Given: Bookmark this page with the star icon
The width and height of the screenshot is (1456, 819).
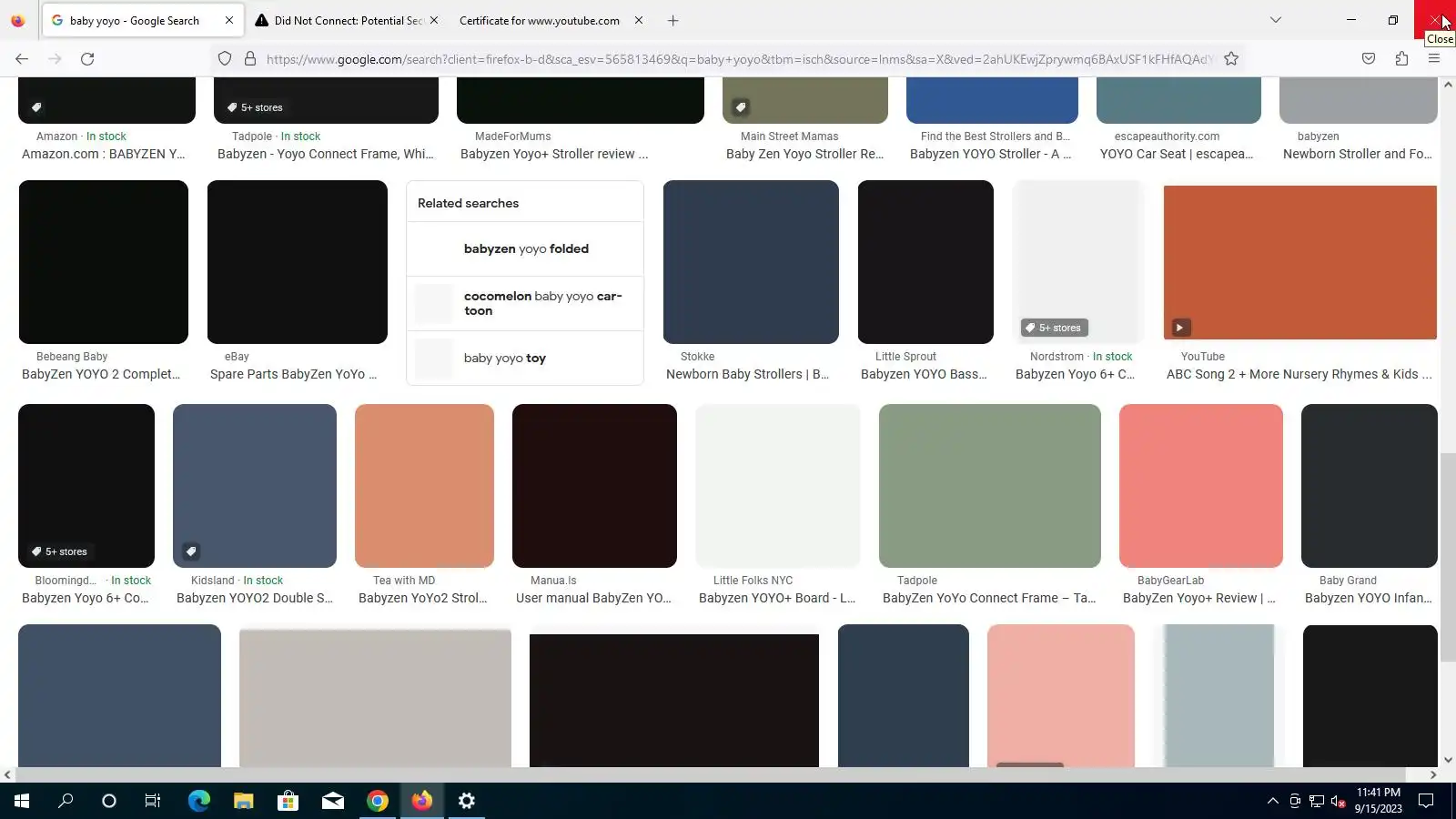Looking at the screenshot, I should 1231,59.
